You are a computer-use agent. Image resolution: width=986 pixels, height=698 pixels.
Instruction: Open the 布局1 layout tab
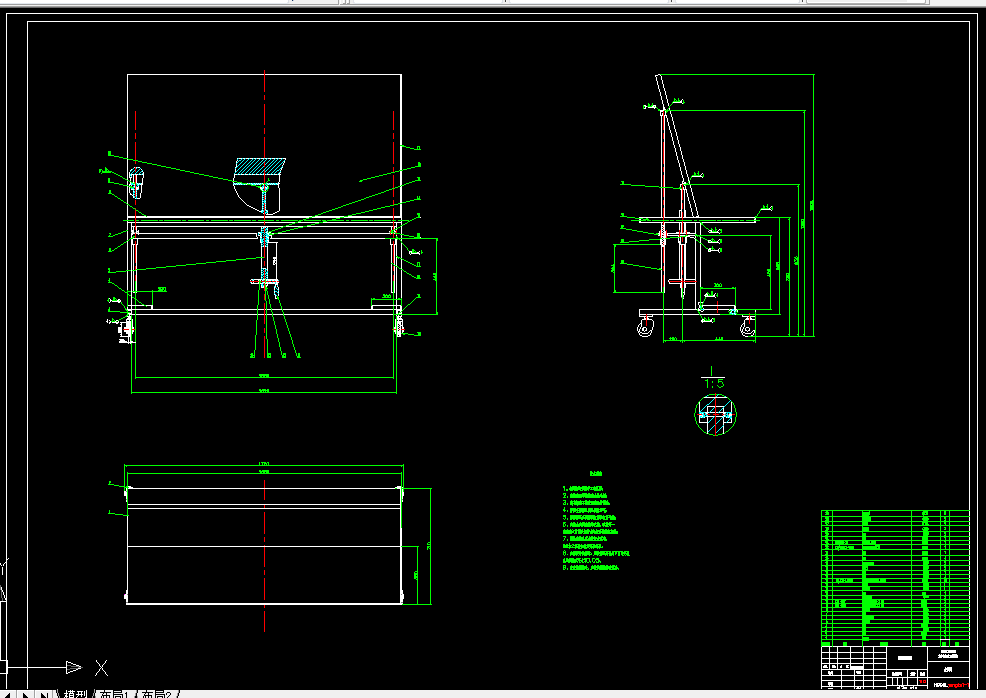pyautogui.click(x=114, y=694)
